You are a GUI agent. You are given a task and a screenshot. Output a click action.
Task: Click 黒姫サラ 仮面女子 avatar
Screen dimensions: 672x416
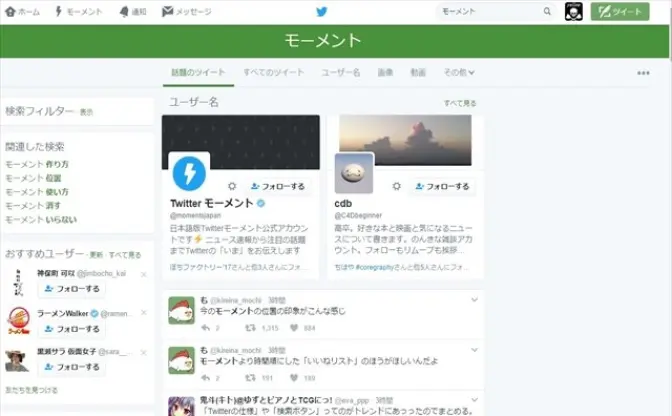pos(17,361)
